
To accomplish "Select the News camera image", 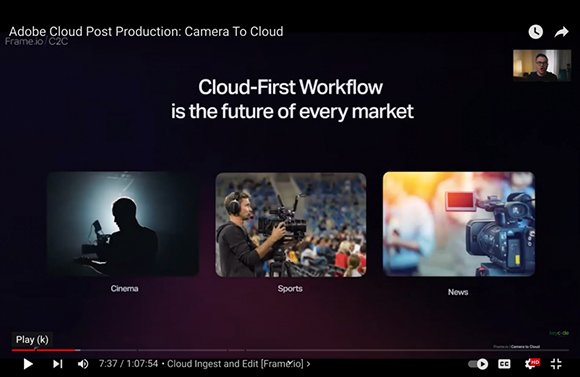I will tap(459, 224).
